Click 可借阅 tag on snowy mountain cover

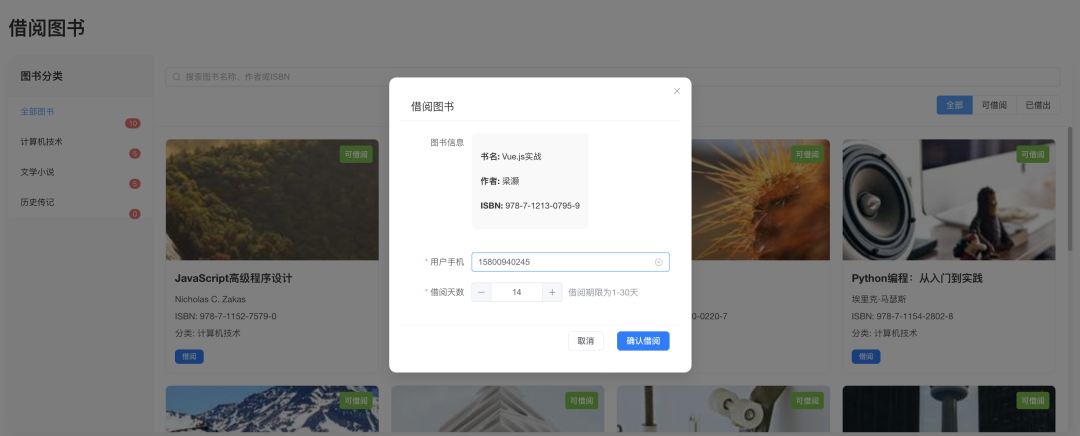coord(356,400)
